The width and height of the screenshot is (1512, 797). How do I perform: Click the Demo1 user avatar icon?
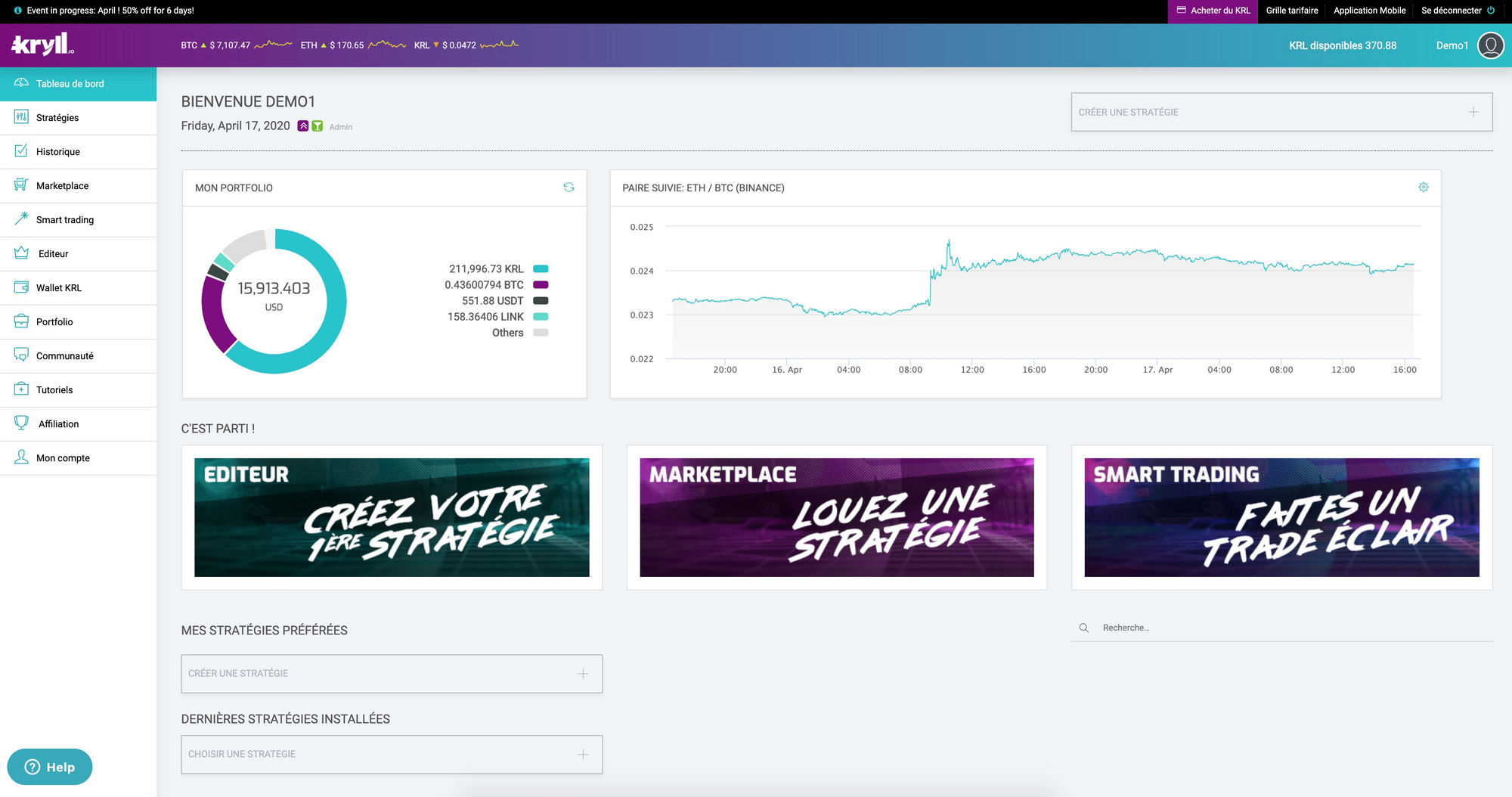click(x=1491, y=45)
